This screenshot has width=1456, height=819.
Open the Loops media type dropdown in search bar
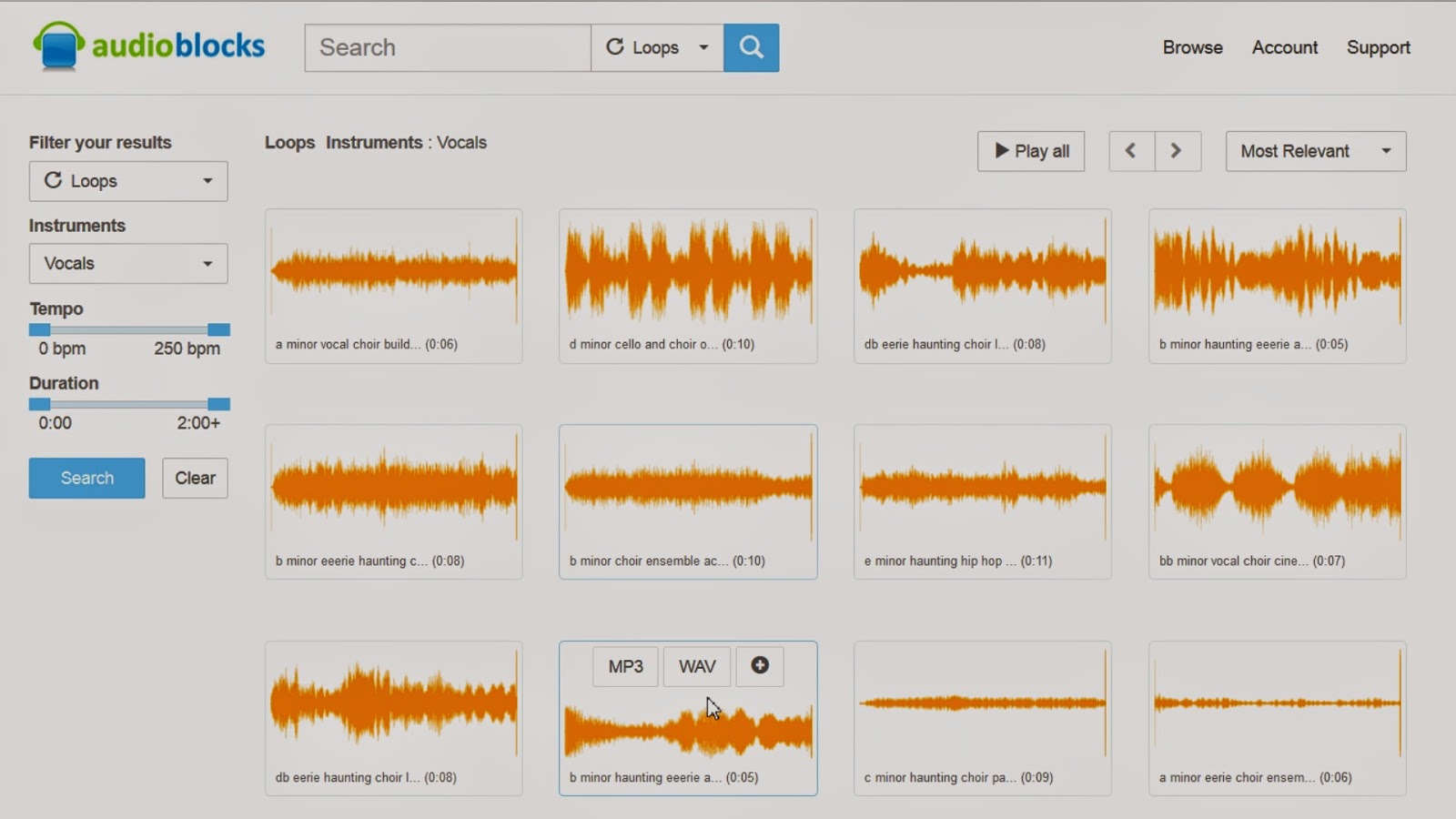(657, 47)
